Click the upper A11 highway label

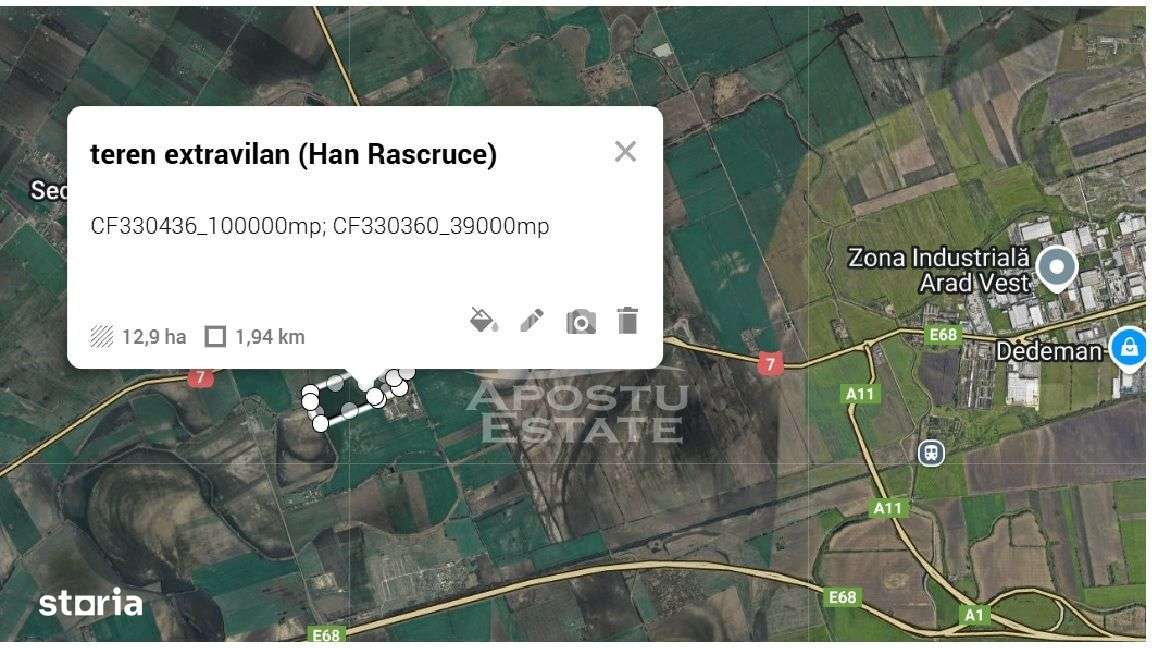pos(860,394)
